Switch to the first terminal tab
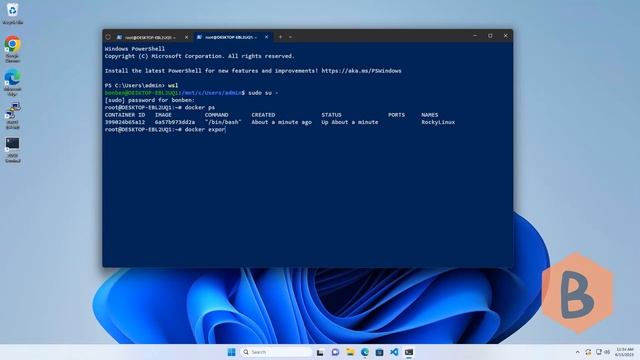 coord(149,37)
